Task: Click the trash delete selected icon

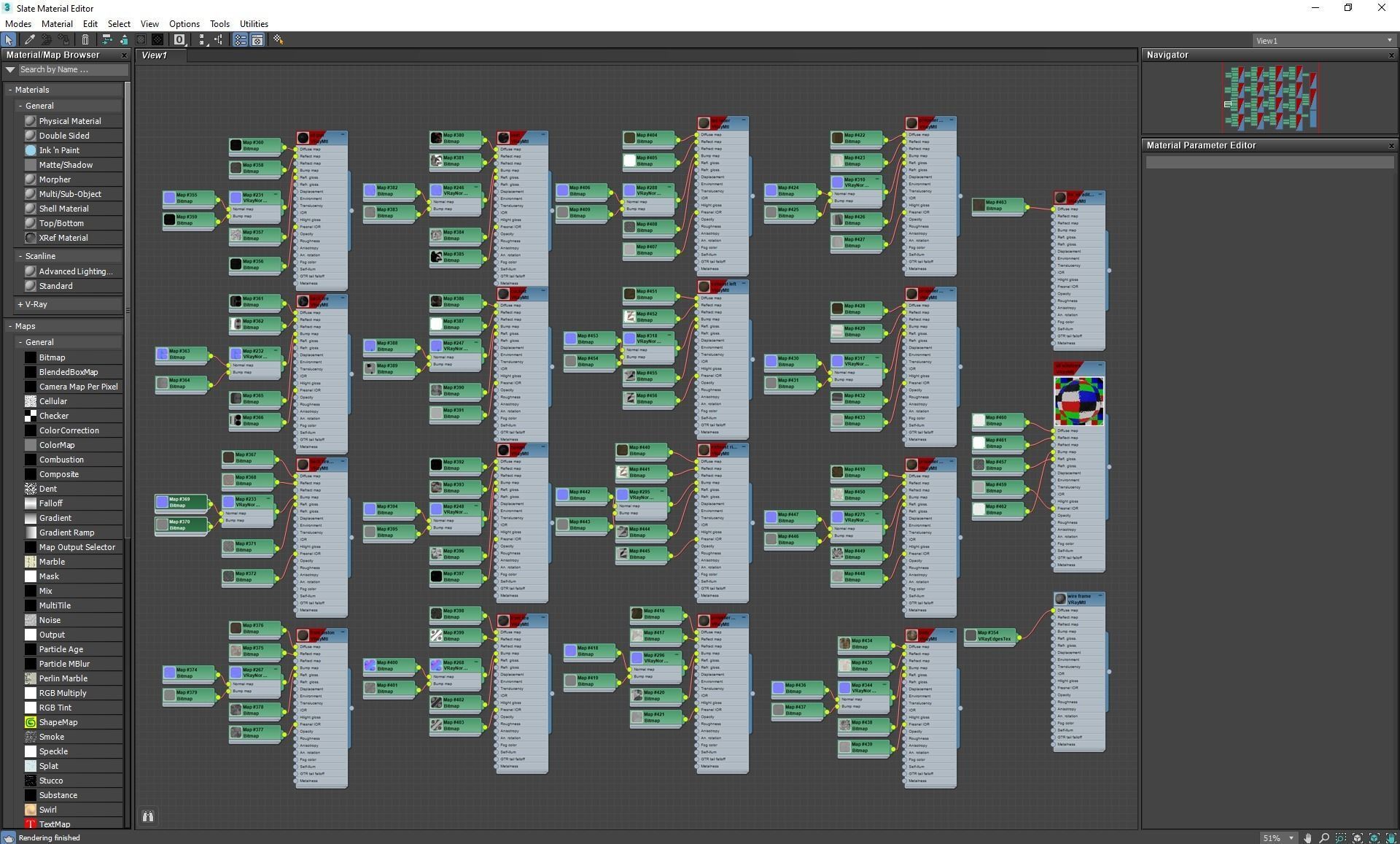Action: point(85,40)
